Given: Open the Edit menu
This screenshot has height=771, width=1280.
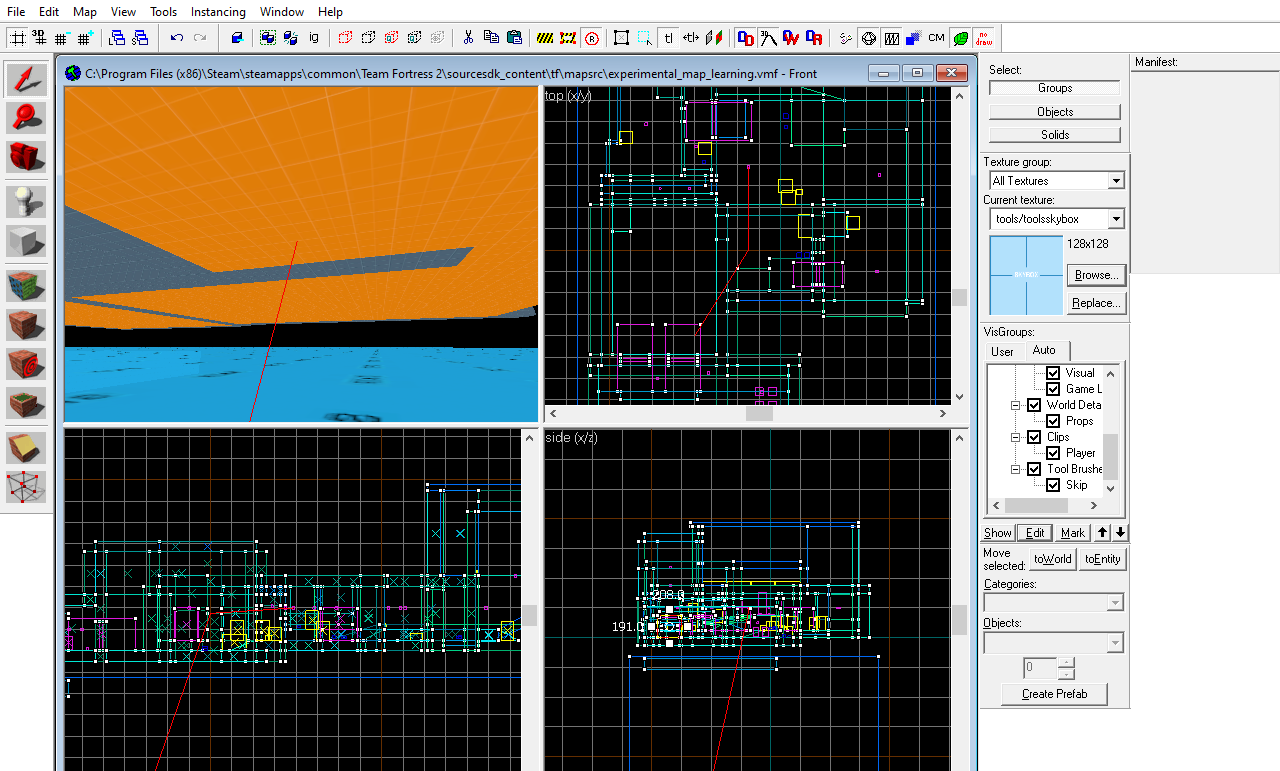Looking at the screenshot, I should 49,12.
